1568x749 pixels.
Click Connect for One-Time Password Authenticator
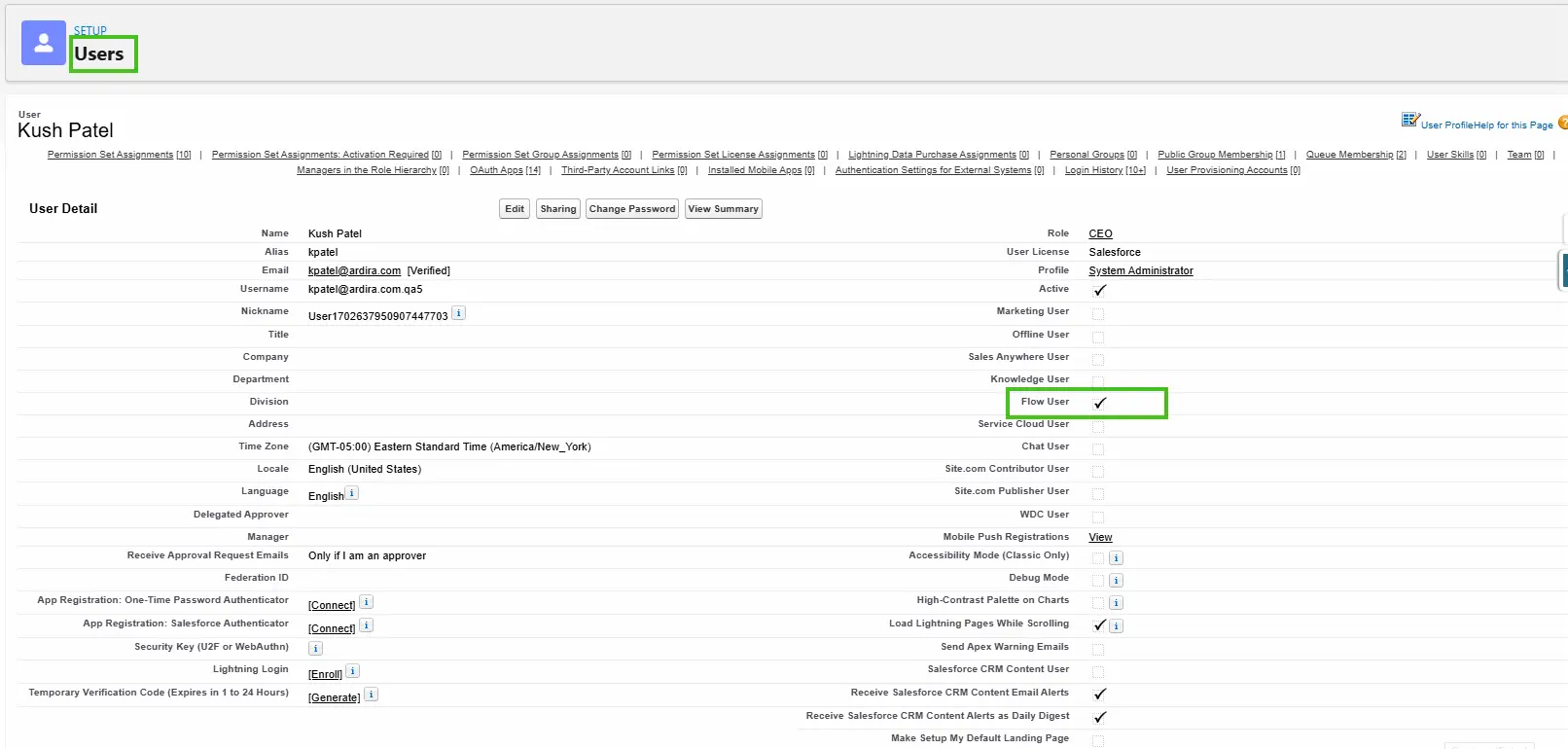click(332, 605)
